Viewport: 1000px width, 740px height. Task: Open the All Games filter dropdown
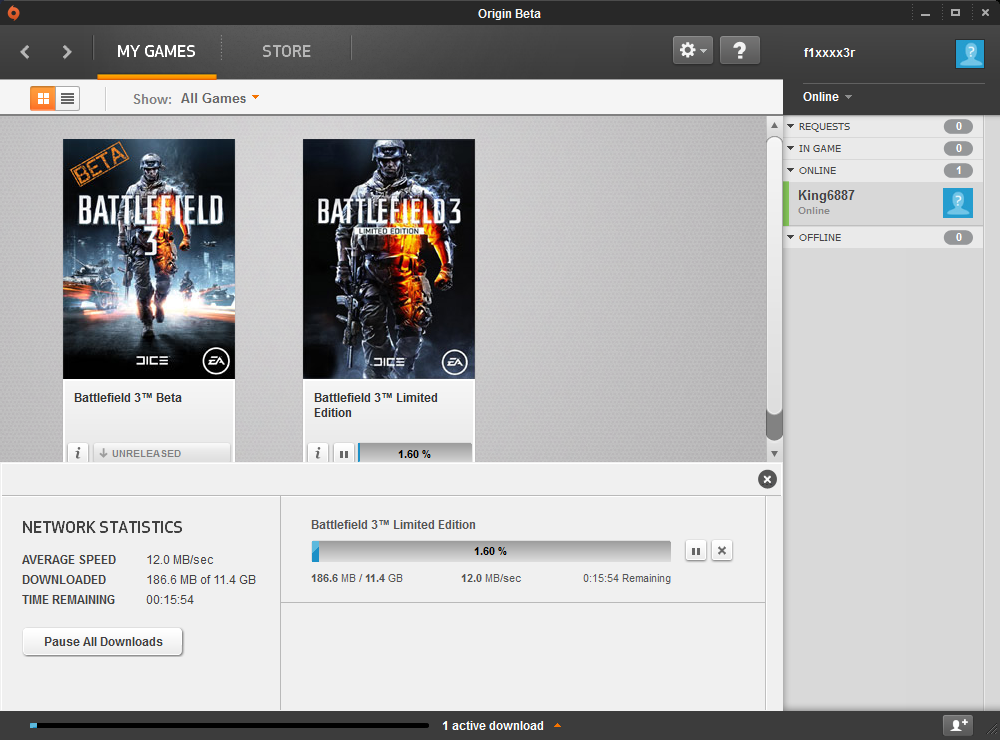point(220,98)
